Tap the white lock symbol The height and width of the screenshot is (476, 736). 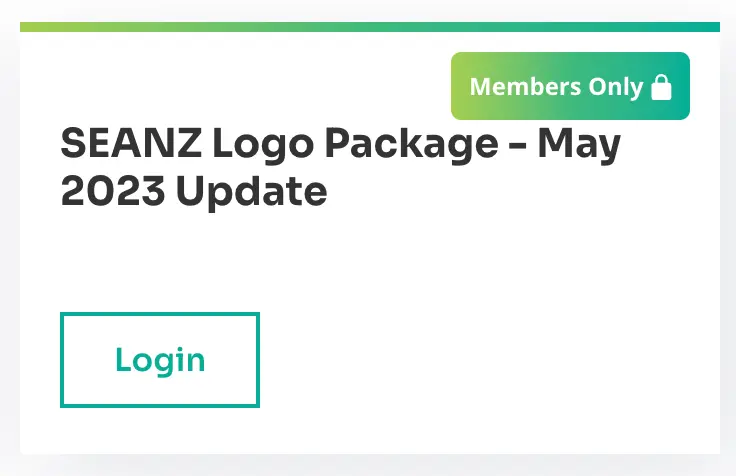click(661, 87)
